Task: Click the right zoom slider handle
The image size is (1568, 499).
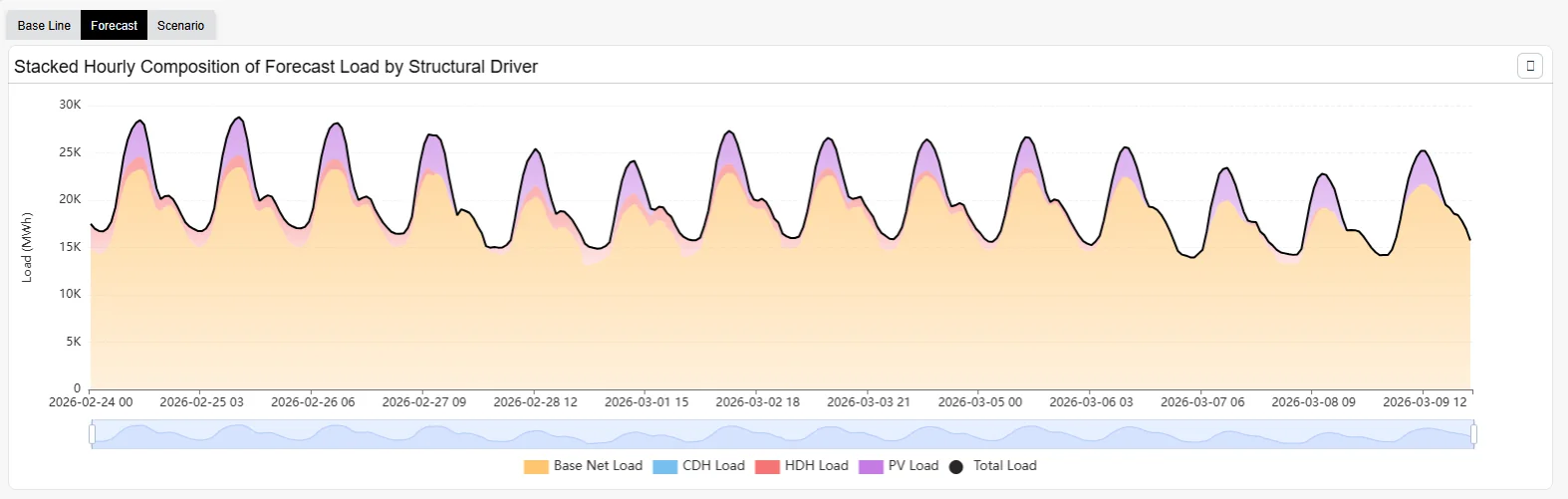Action: (1473, 434)
